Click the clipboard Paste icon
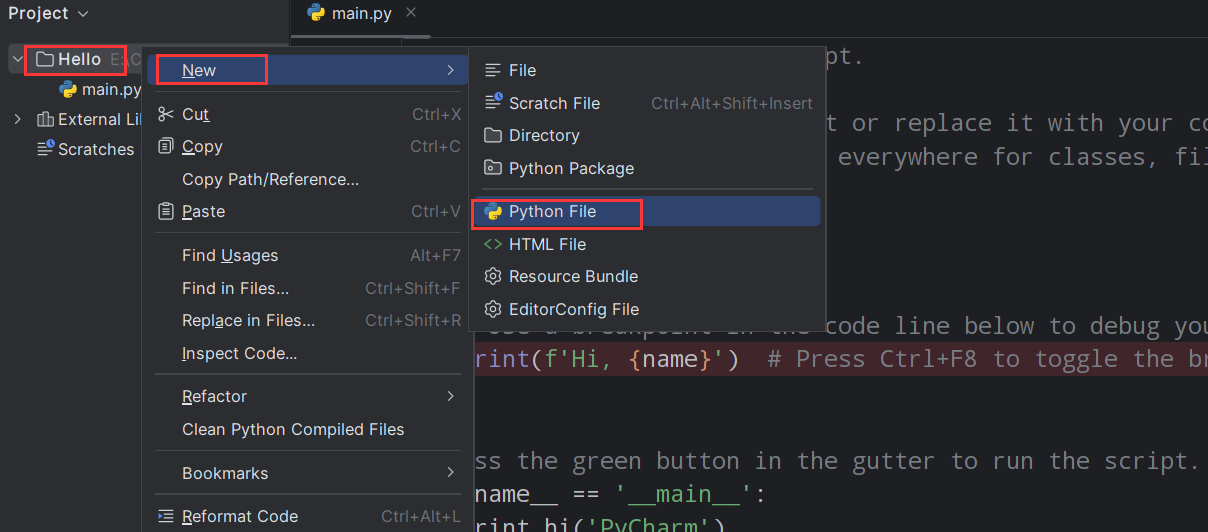 [166, 211]
